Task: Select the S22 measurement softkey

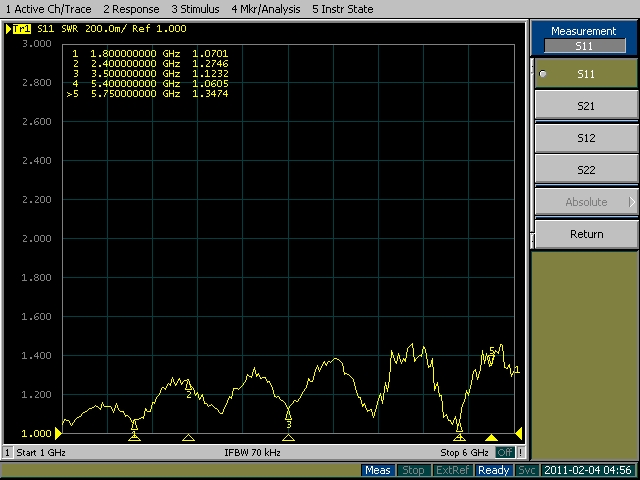Action: pyautogui.click(x=586, y=170)
